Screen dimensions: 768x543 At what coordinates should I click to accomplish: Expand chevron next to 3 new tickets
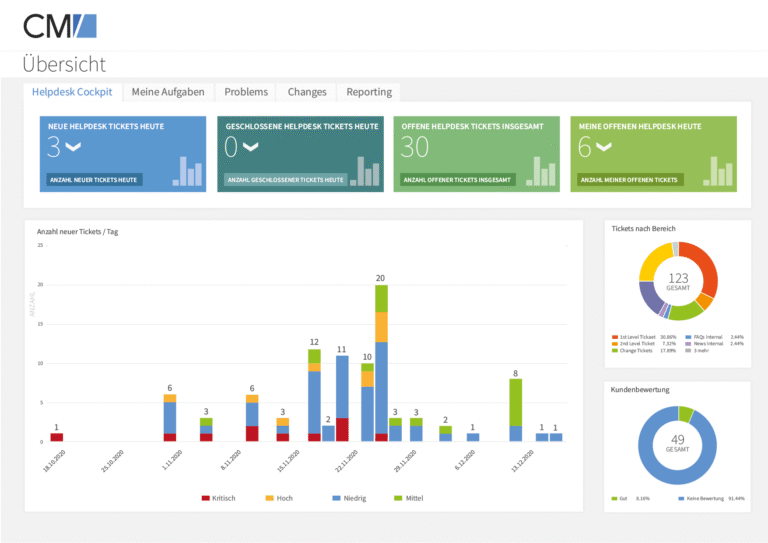[x=73, y=146]
